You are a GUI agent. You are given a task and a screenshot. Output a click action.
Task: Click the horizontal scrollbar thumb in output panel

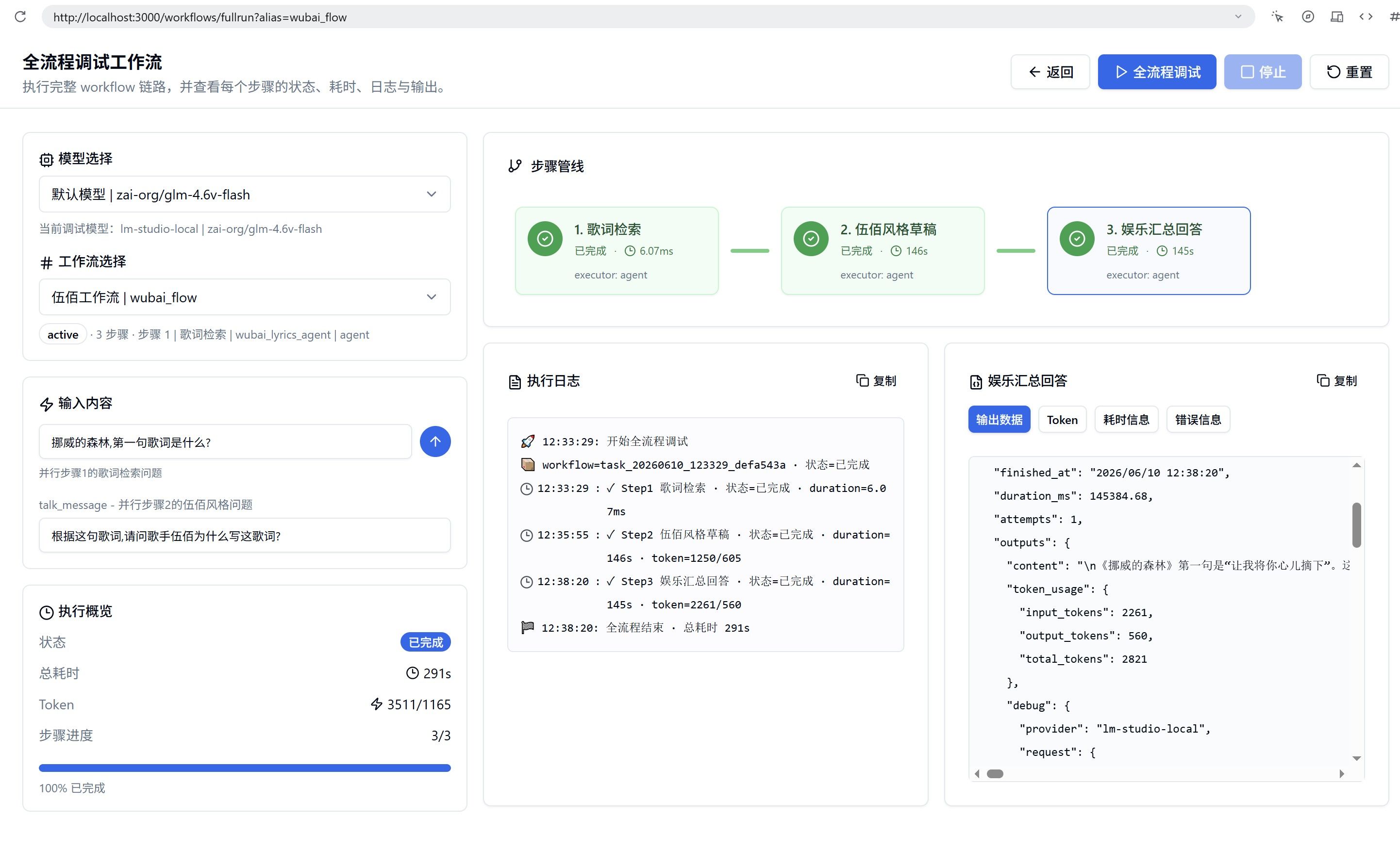click(995, 773)
